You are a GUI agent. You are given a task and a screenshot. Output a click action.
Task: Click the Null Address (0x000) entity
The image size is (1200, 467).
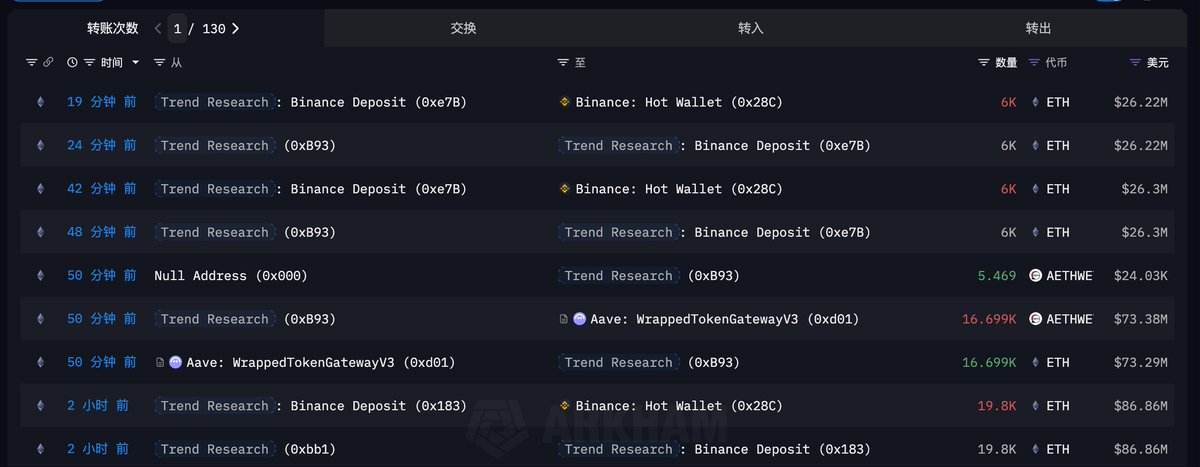[x=231, y=276]
